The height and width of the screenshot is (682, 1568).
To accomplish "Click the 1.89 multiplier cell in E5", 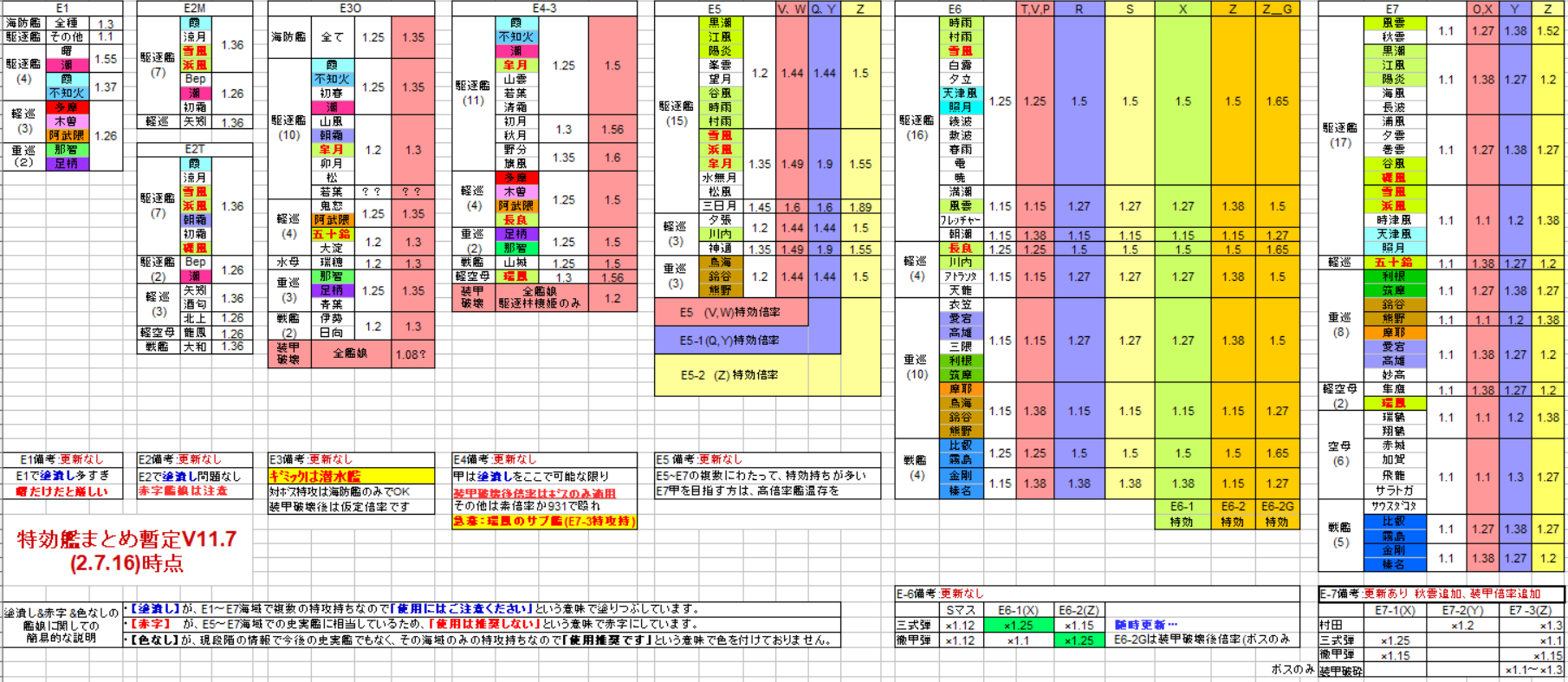I will pyautogui.click(x=860, y=206).
